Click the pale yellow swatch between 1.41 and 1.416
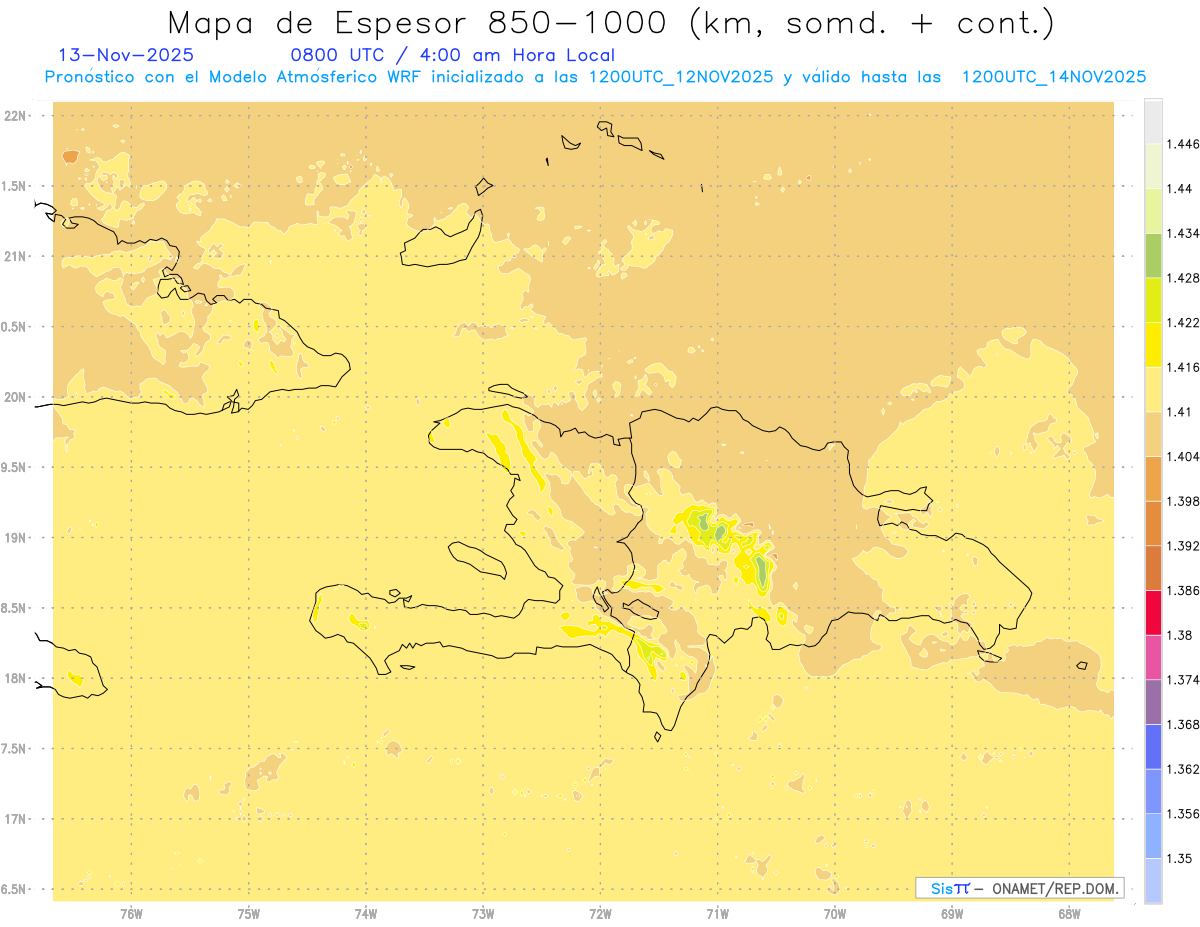The height and width of the screenshot is (927, 1200). [x=1153, y=389]
